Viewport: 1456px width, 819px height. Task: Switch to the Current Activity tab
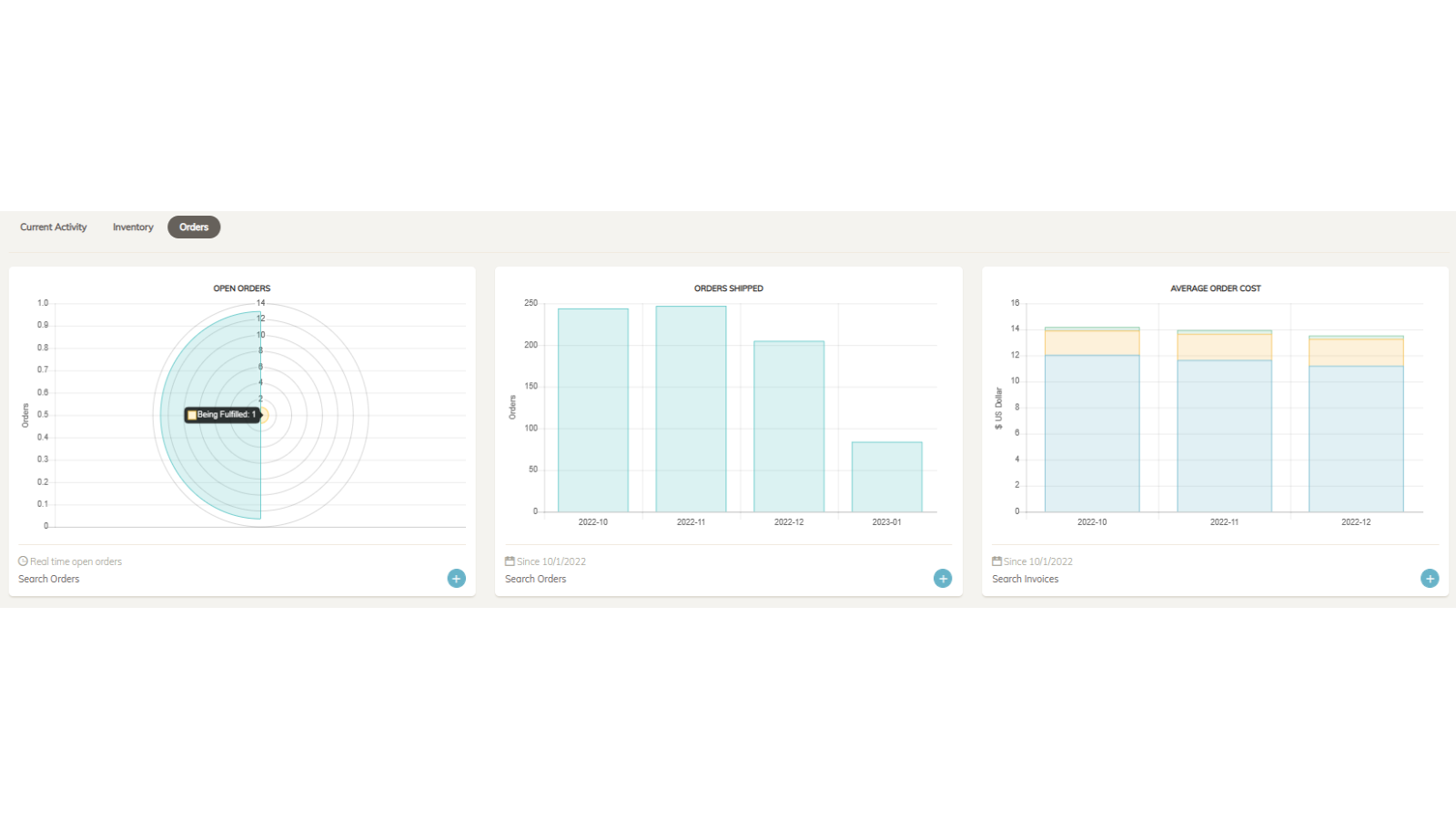(x=52, y=227)
